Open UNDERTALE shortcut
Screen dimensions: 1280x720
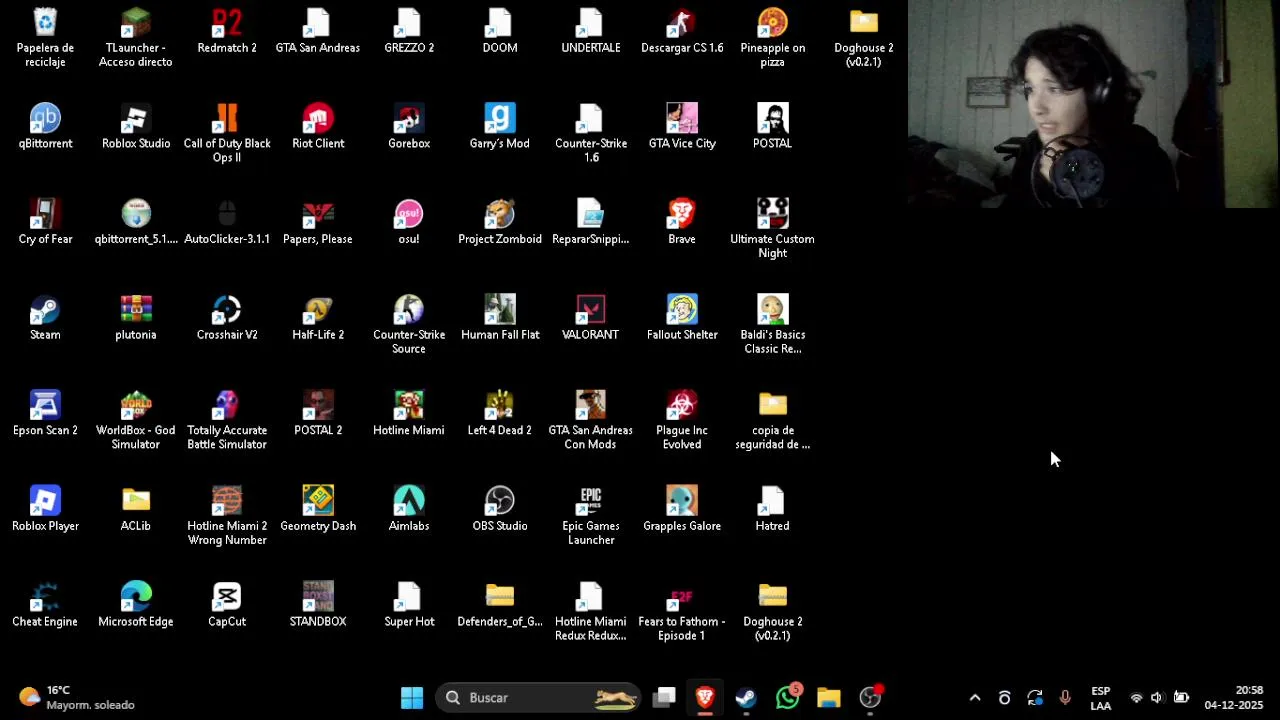591,31
